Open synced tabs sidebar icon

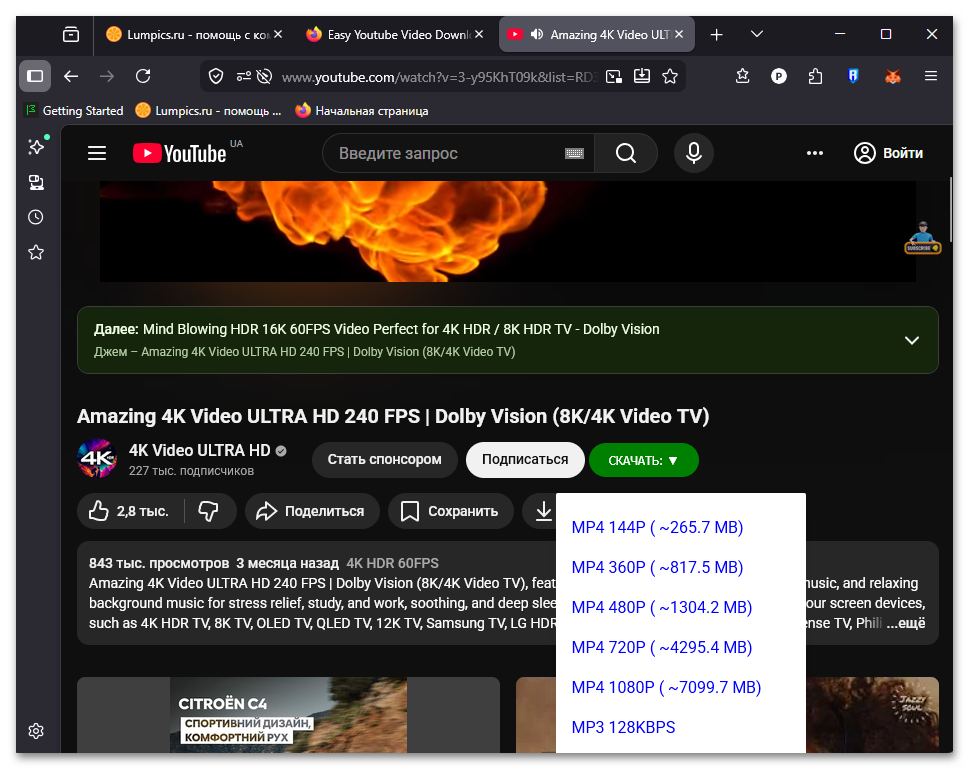pyautogui.click(x=36, y=182)
